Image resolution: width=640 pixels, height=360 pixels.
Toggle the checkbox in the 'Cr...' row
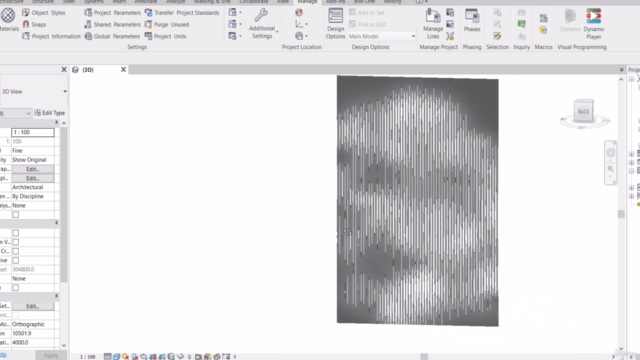pos(16,251)
